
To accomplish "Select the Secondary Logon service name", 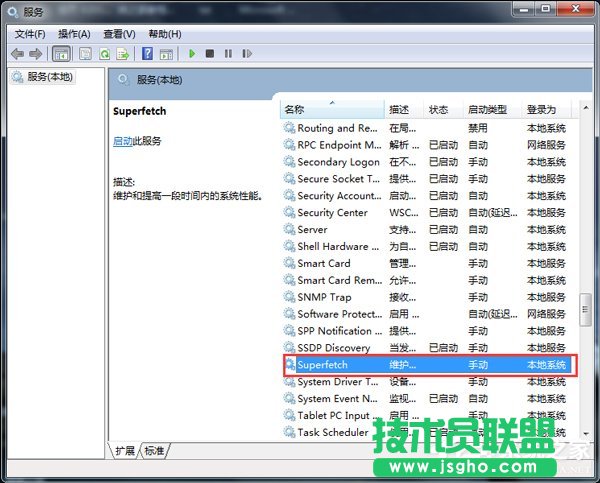I will [339, 162].
